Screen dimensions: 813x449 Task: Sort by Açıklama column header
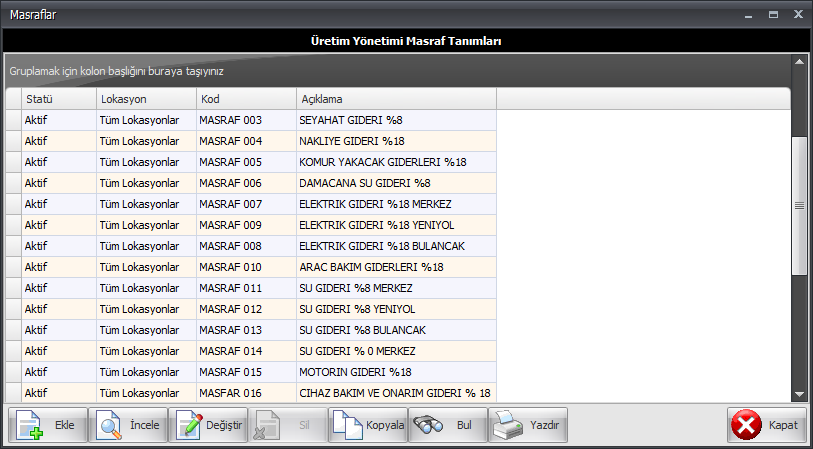(x=397, y=99)
